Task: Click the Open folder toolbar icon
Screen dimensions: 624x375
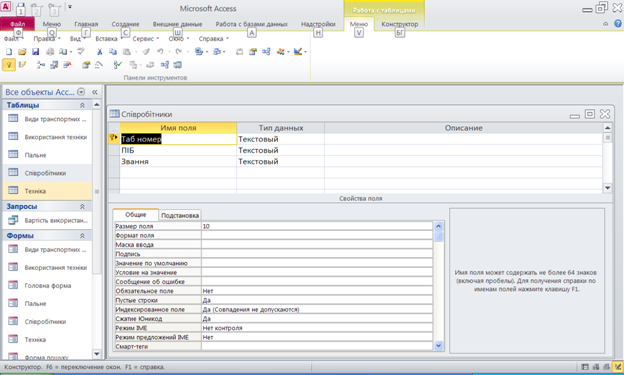Action: pos(22,52)
